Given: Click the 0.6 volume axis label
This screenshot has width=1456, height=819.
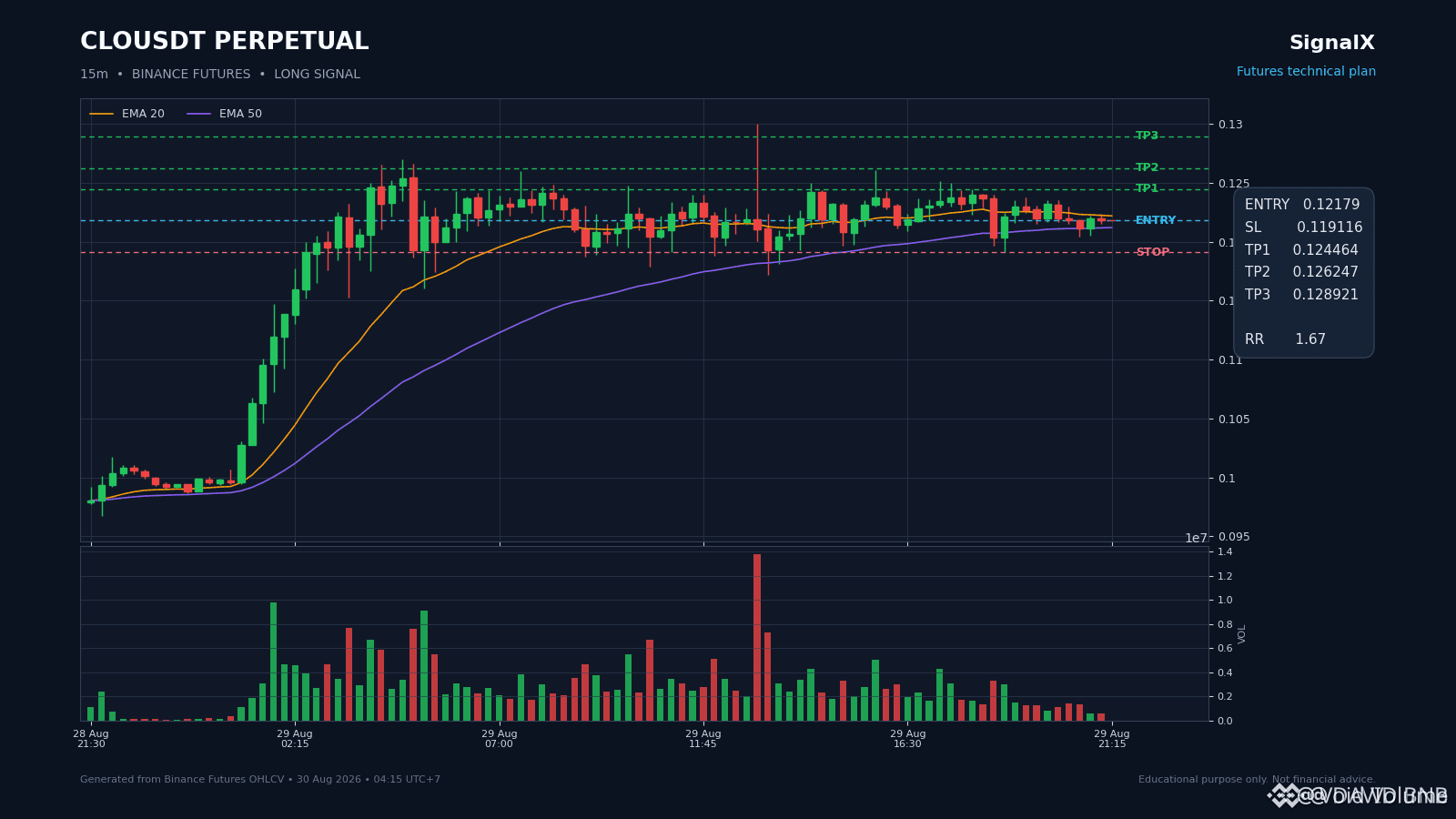Looking at the screenshot, I should click(1225, 649).
